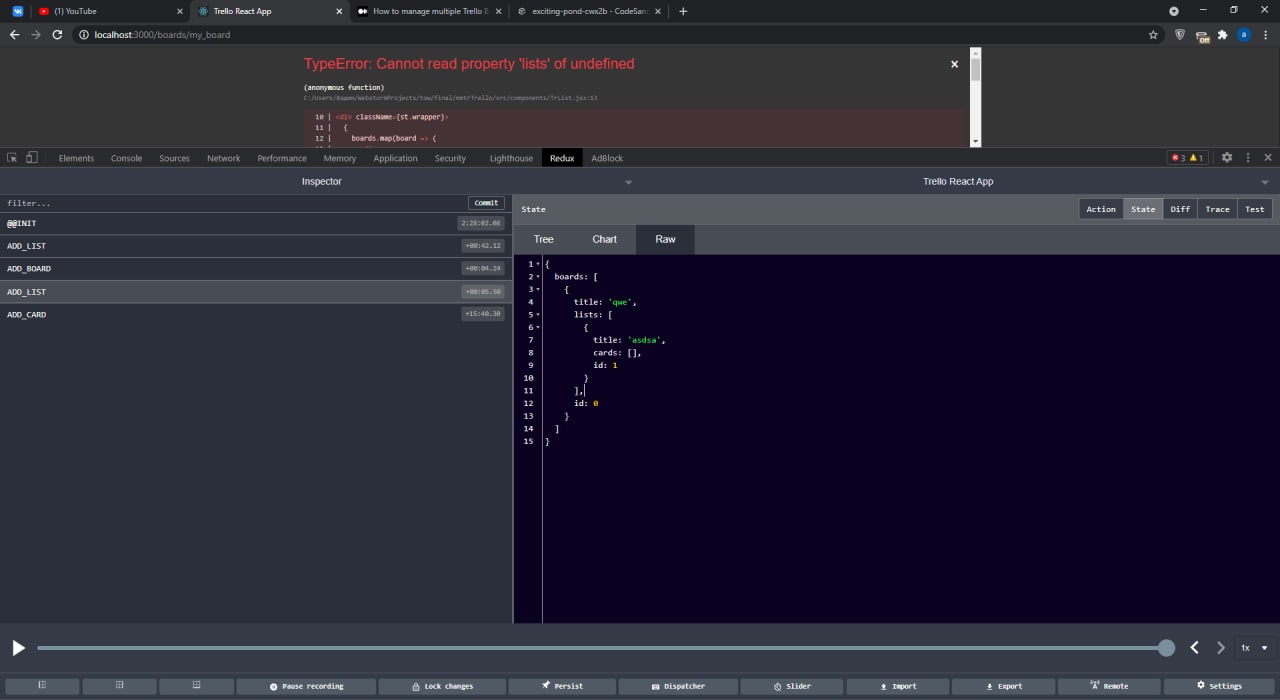
Task: Switch inspector to the Diff view
Action: tap(1180, 209)
